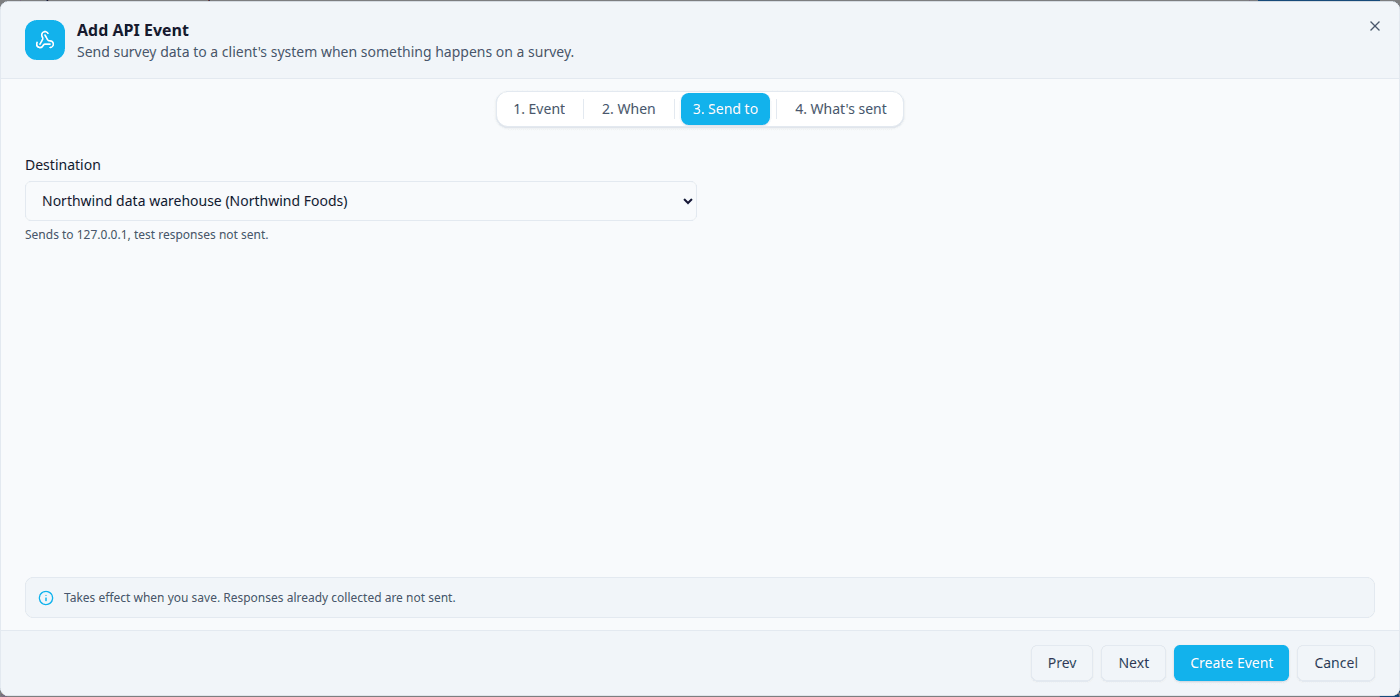
Task: Switch to the 2. When step
Action: coord(629,109)
